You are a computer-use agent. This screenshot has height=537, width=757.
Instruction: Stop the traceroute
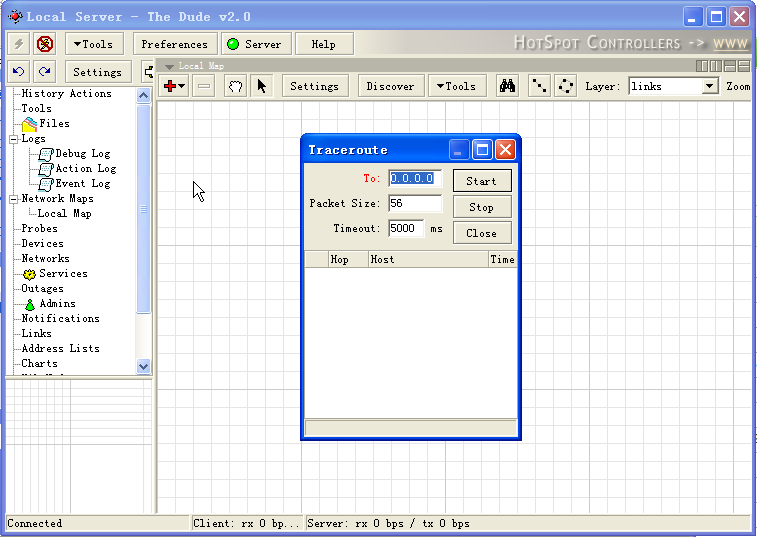(x=482, y=207)
